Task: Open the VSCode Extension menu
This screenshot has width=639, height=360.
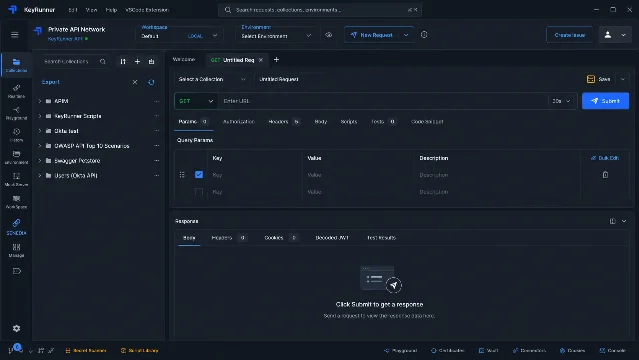Action: point(147,10)
